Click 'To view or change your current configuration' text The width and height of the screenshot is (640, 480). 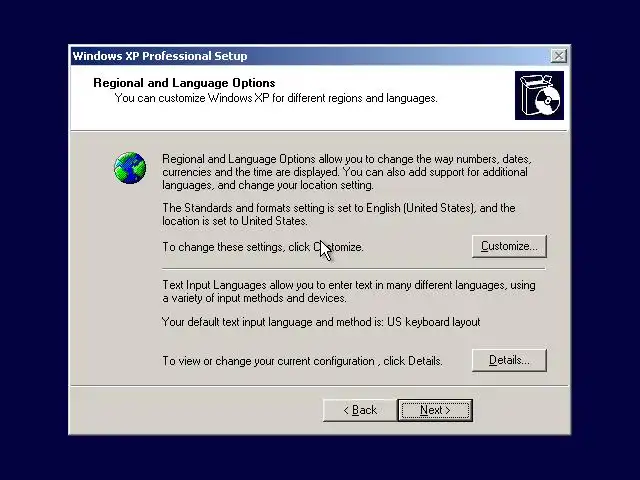(x=302, y=361)
